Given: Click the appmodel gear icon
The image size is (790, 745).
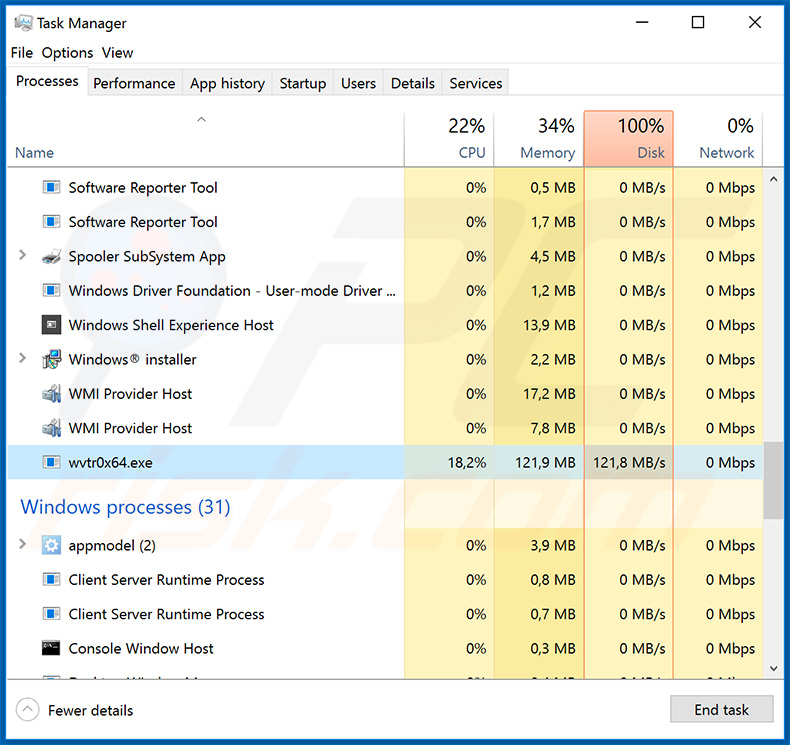Looking at the screenshot, I should coord(51,545).
